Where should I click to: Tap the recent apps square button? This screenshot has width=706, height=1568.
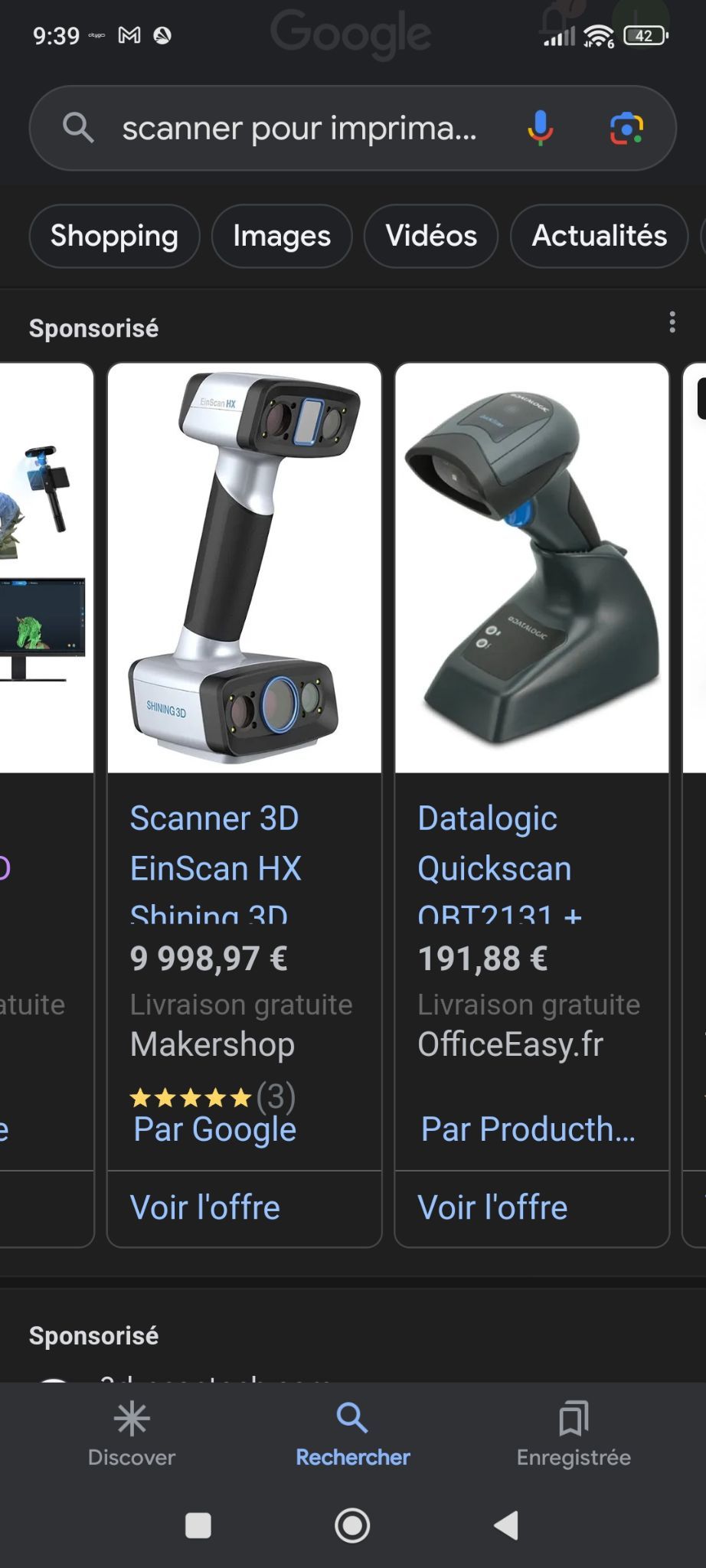(x=198, y=1525)
